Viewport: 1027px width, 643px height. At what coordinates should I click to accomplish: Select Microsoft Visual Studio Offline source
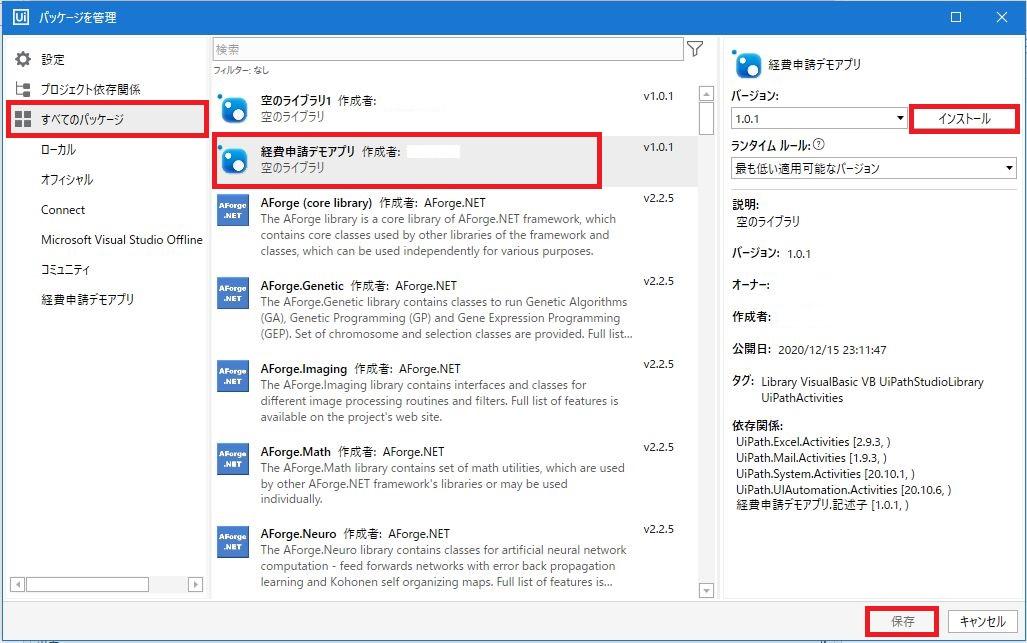click(x=122, y=240)
